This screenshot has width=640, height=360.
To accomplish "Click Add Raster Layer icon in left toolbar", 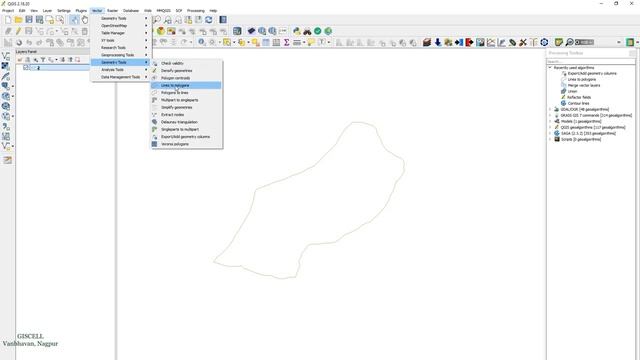I will (6, 66).
